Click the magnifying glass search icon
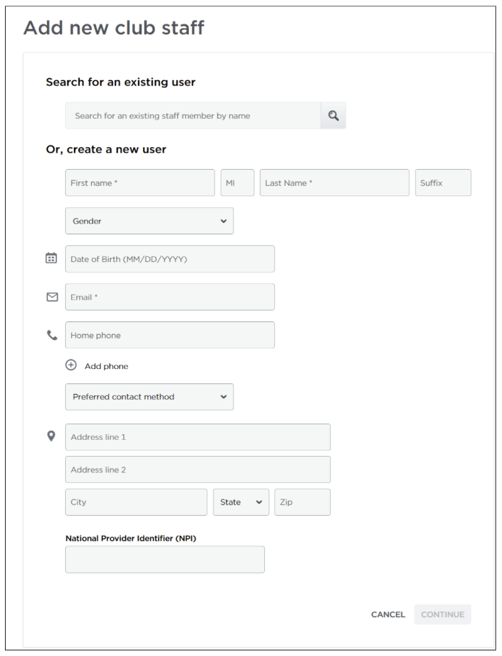Viewport: 502px width, 656px height. click(333, 115)
